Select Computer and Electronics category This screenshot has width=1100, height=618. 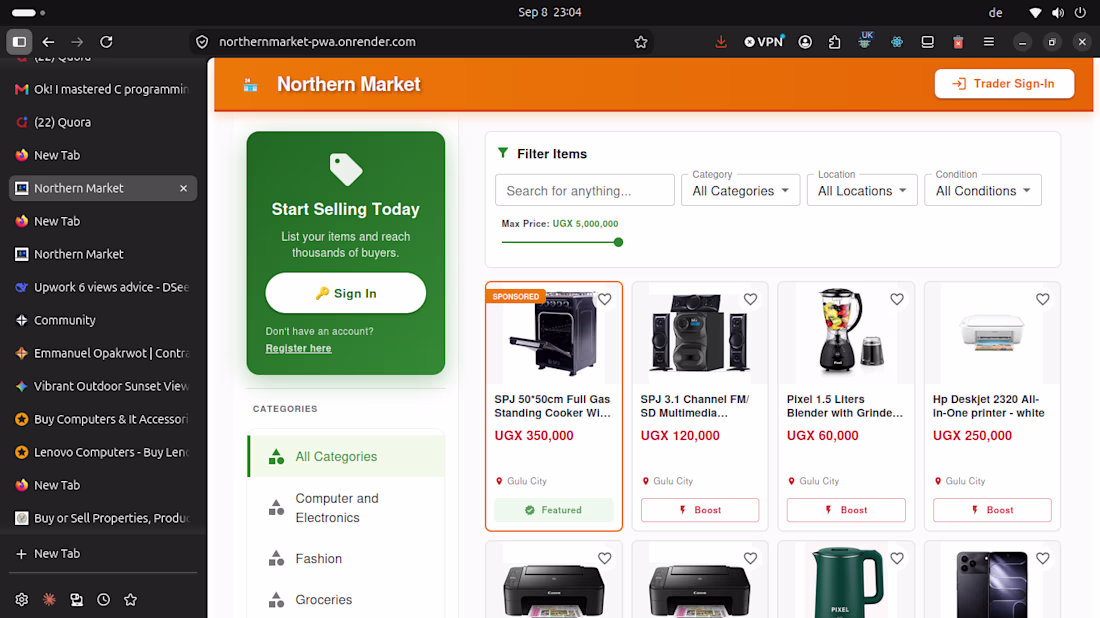346,508
